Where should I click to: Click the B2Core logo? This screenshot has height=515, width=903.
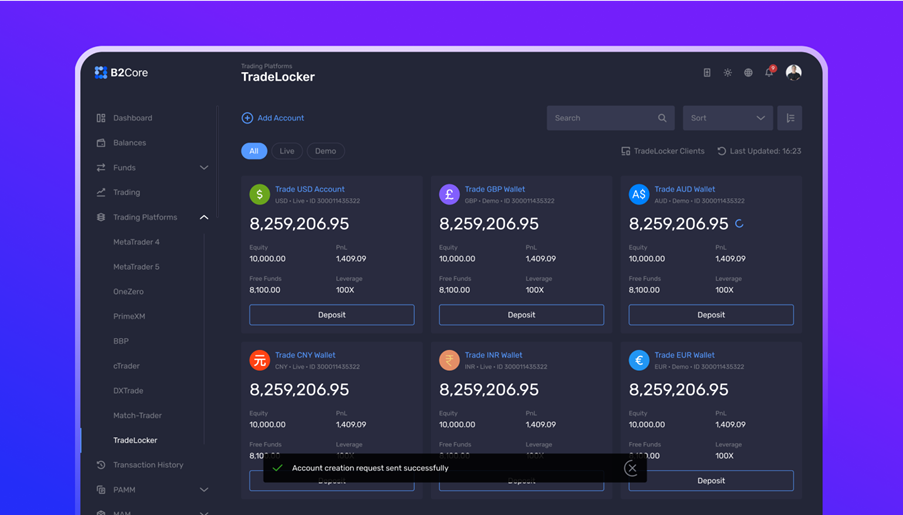[x=122, y=73]
